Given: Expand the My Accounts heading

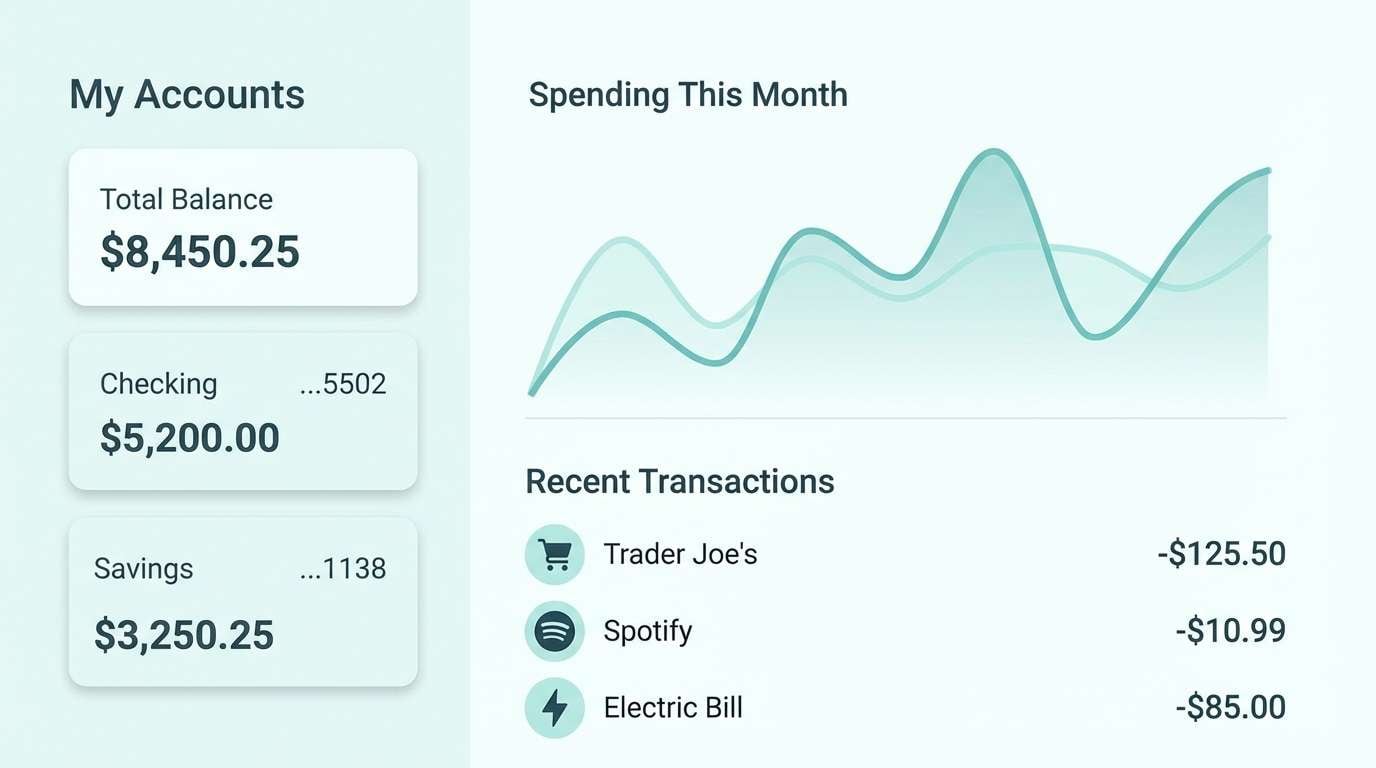Looking at the screenshot, I should point(186,94).
